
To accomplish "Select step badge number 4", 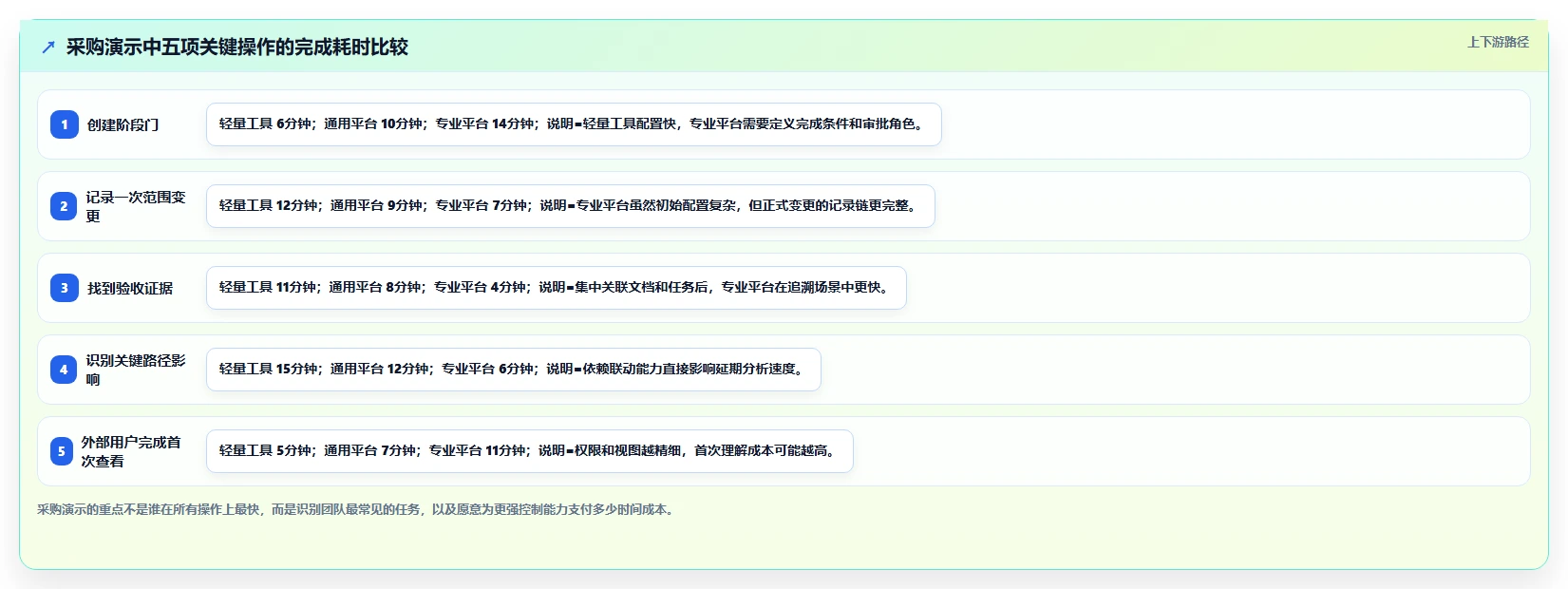I will 64,370.
